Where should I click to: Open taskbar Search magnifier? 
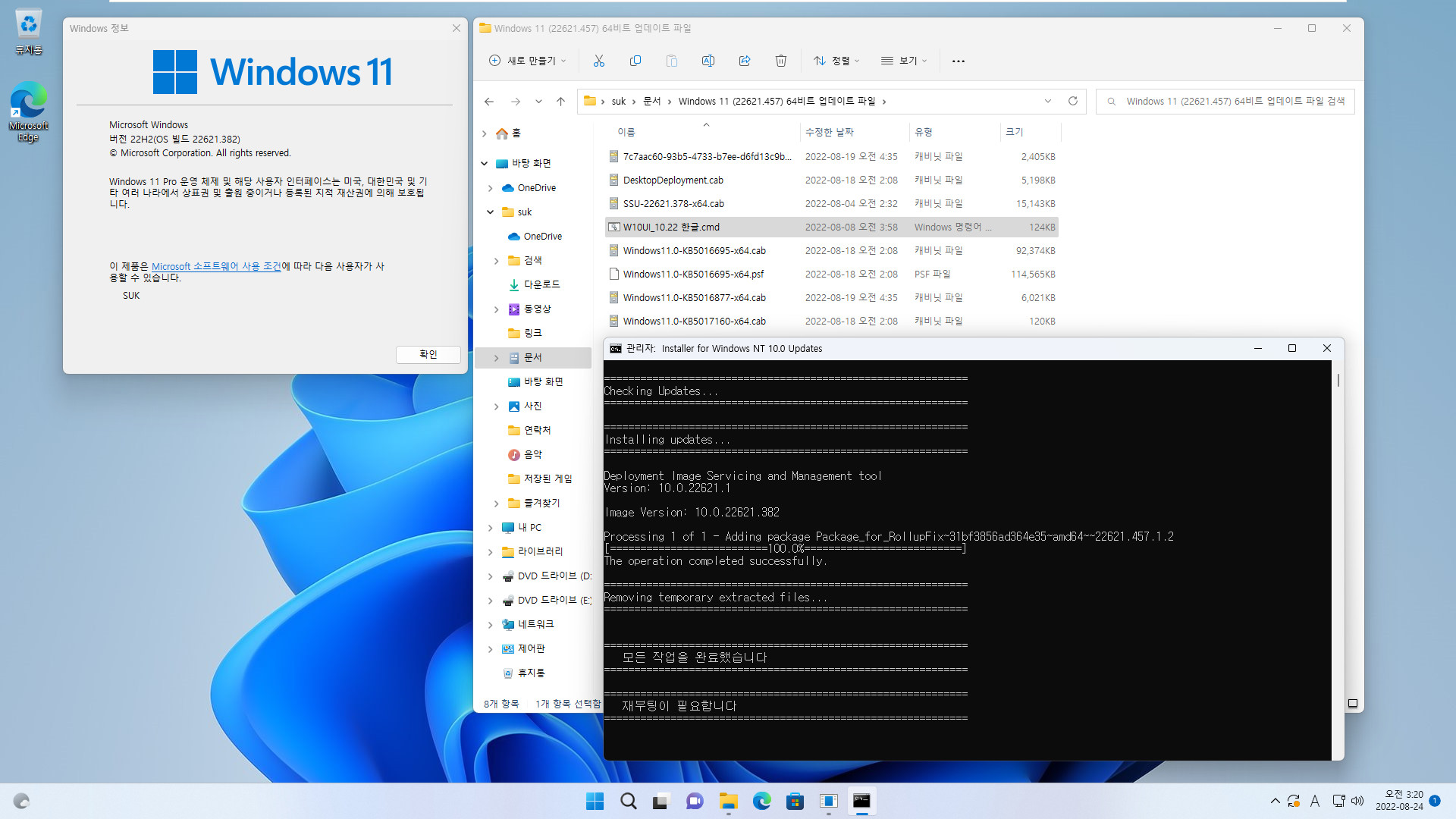[x=628, y=801]
